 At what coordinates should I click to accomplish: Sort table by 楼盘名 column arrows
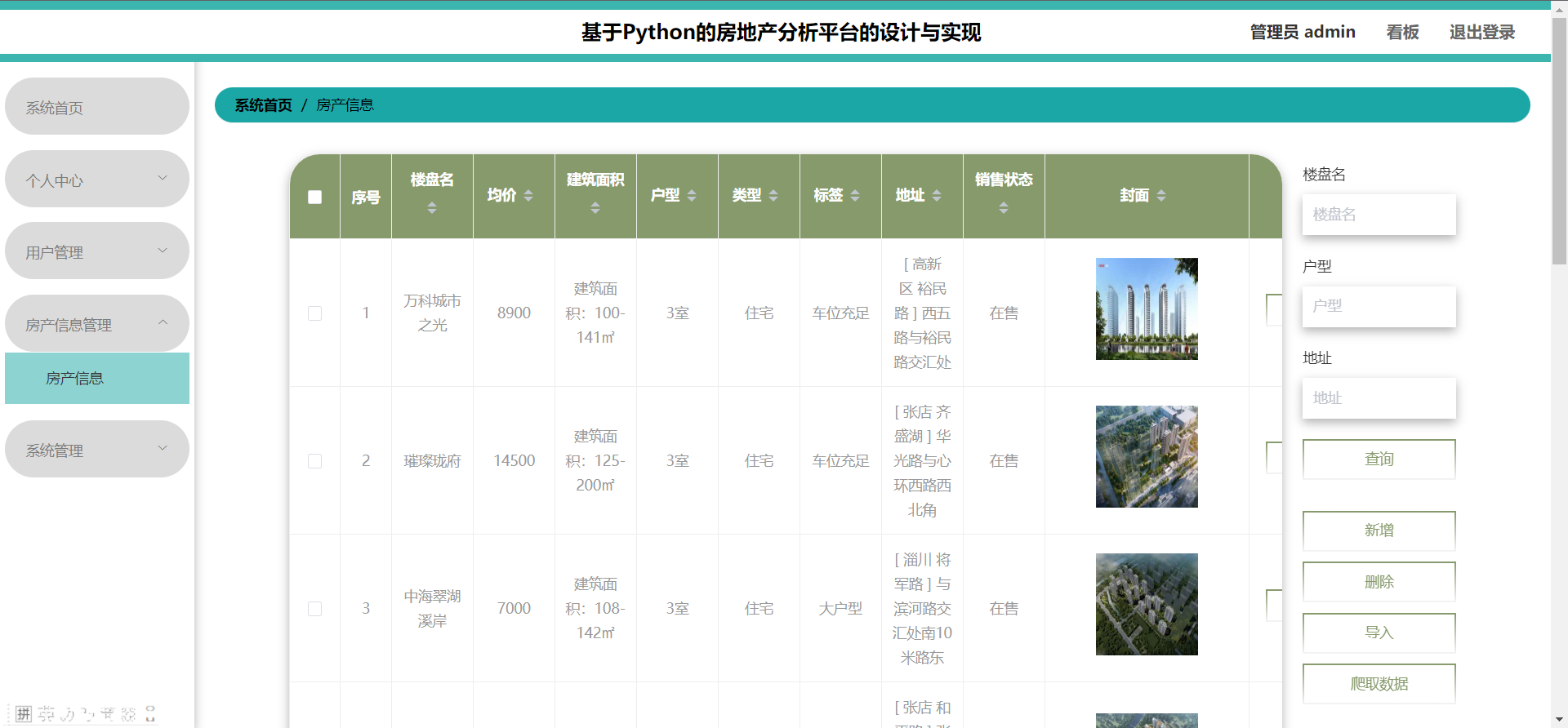tap(432, 208)
